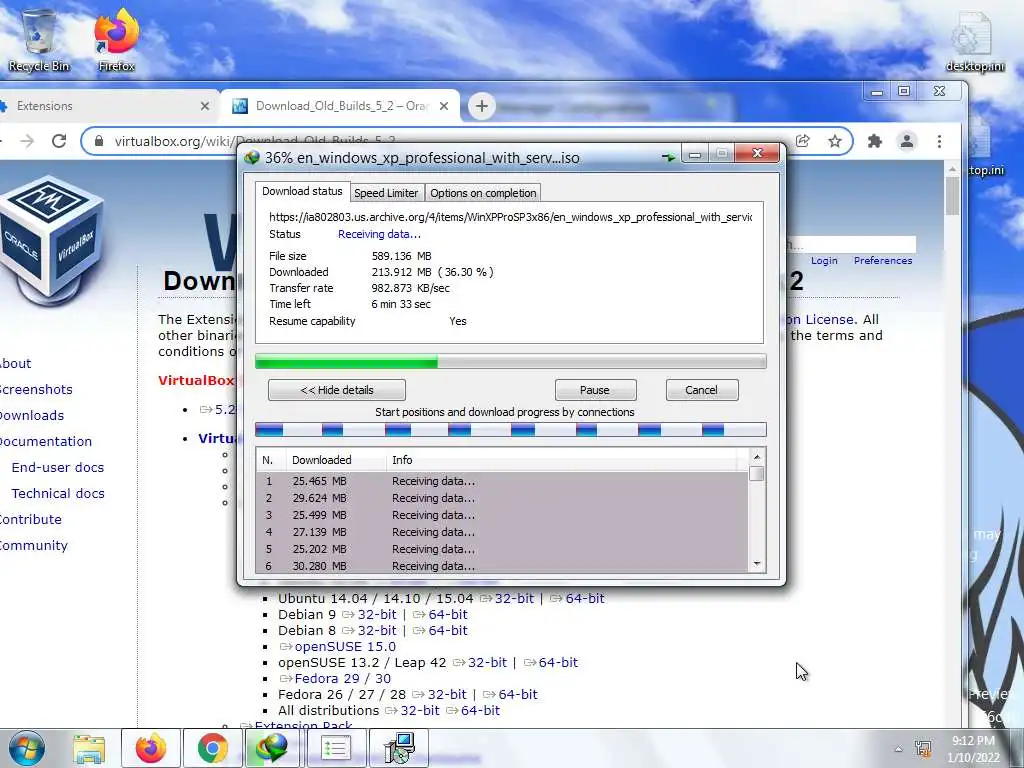The image size is (1024, 768).
Task: Open the list window taskbar icon
Action: 336,748
